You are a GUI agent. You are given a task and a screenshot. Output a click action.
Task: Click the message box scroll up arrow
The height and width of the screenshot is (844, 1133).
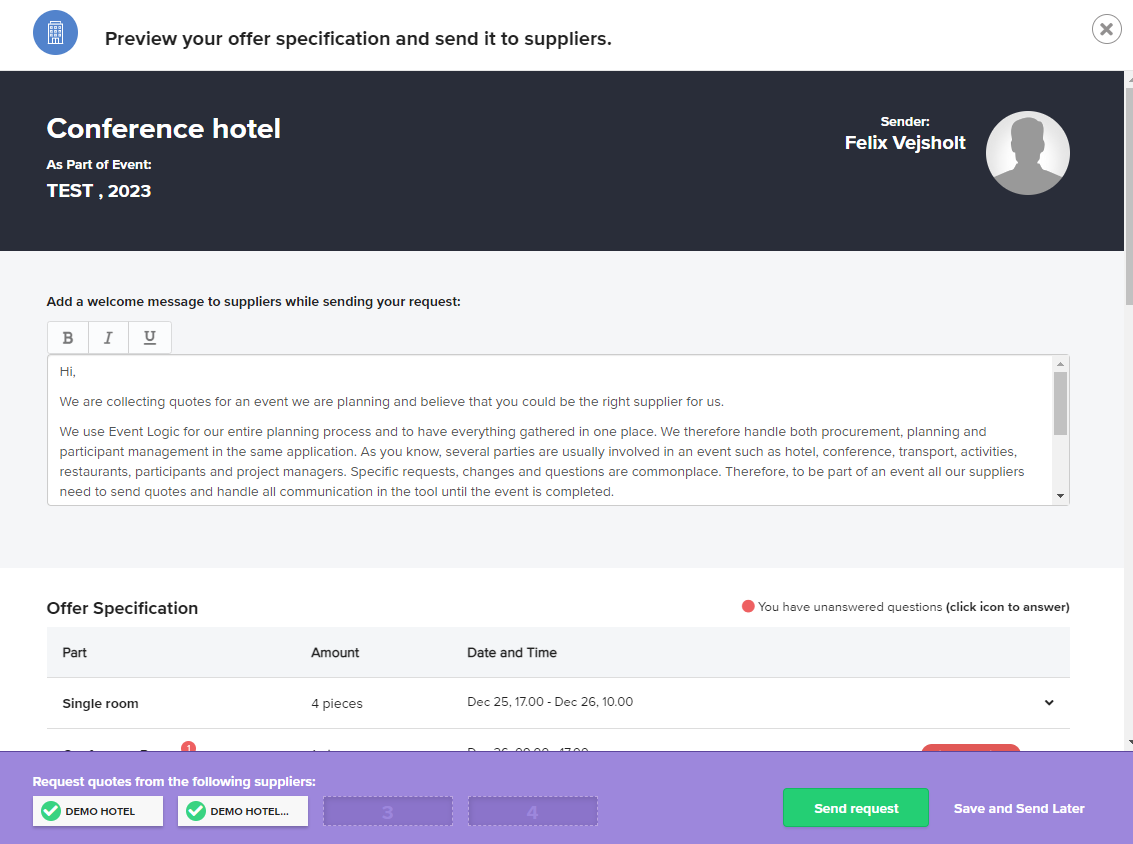pos(1060,363)
